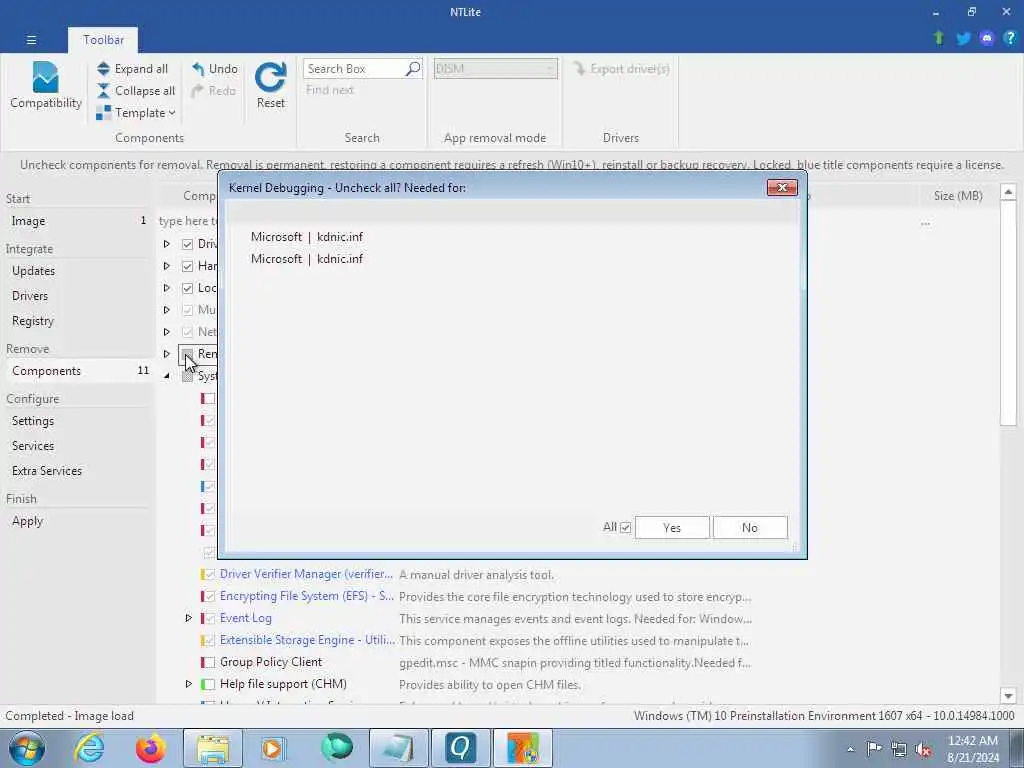Click Yes in the dialog
This screenshot has height=768, width=1024.
(672, 528)
